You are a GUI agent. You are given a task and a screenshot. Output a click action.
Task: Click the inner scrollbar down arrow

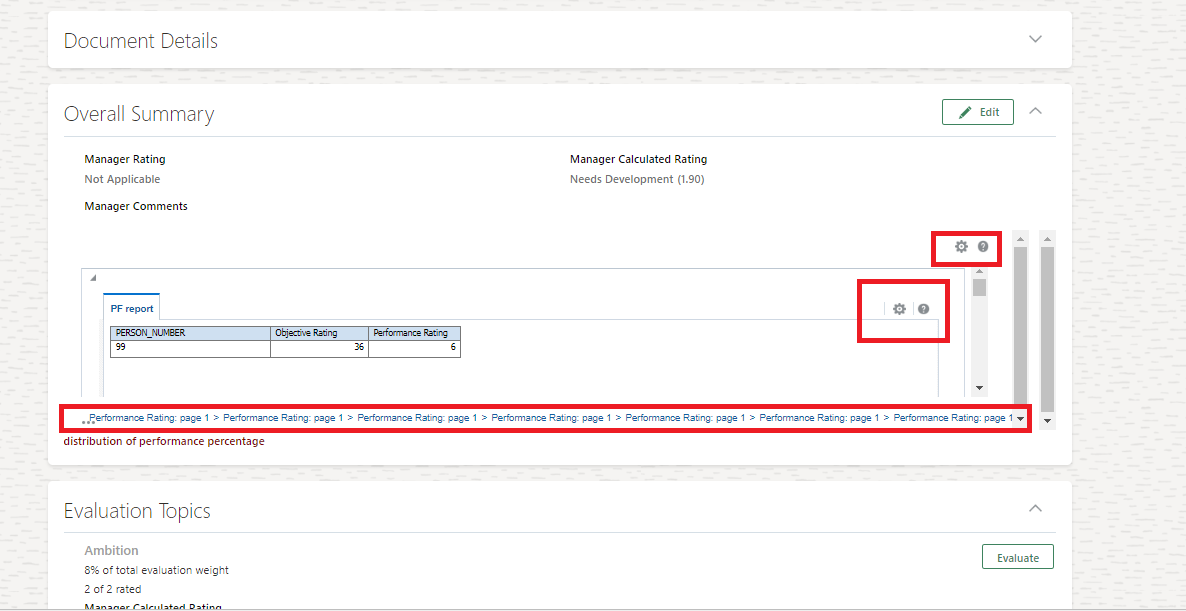tap(979, 388)
